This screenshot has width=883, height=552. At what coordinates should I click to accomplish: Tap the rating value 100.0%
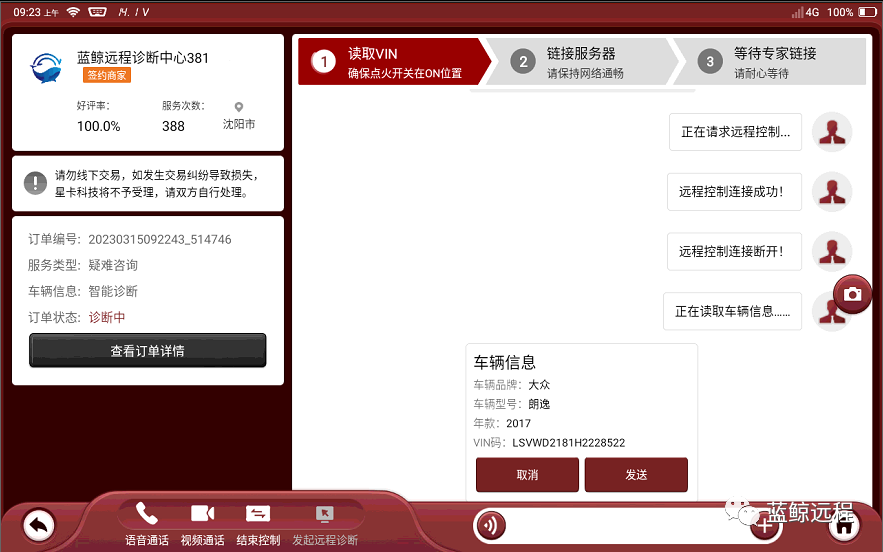99,126
